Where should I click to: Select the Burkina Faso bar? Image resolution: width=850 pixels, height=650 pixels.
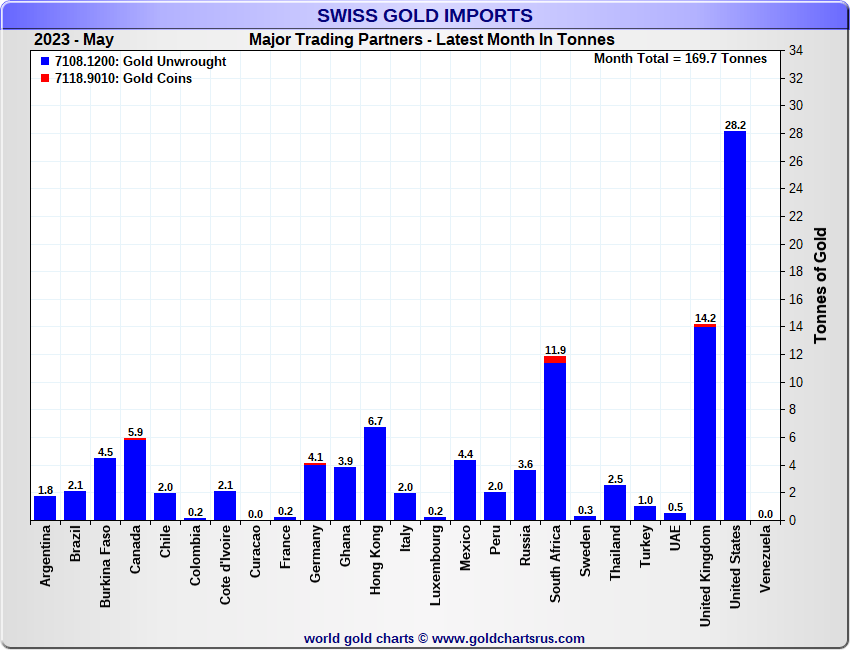tap(105, 488)
